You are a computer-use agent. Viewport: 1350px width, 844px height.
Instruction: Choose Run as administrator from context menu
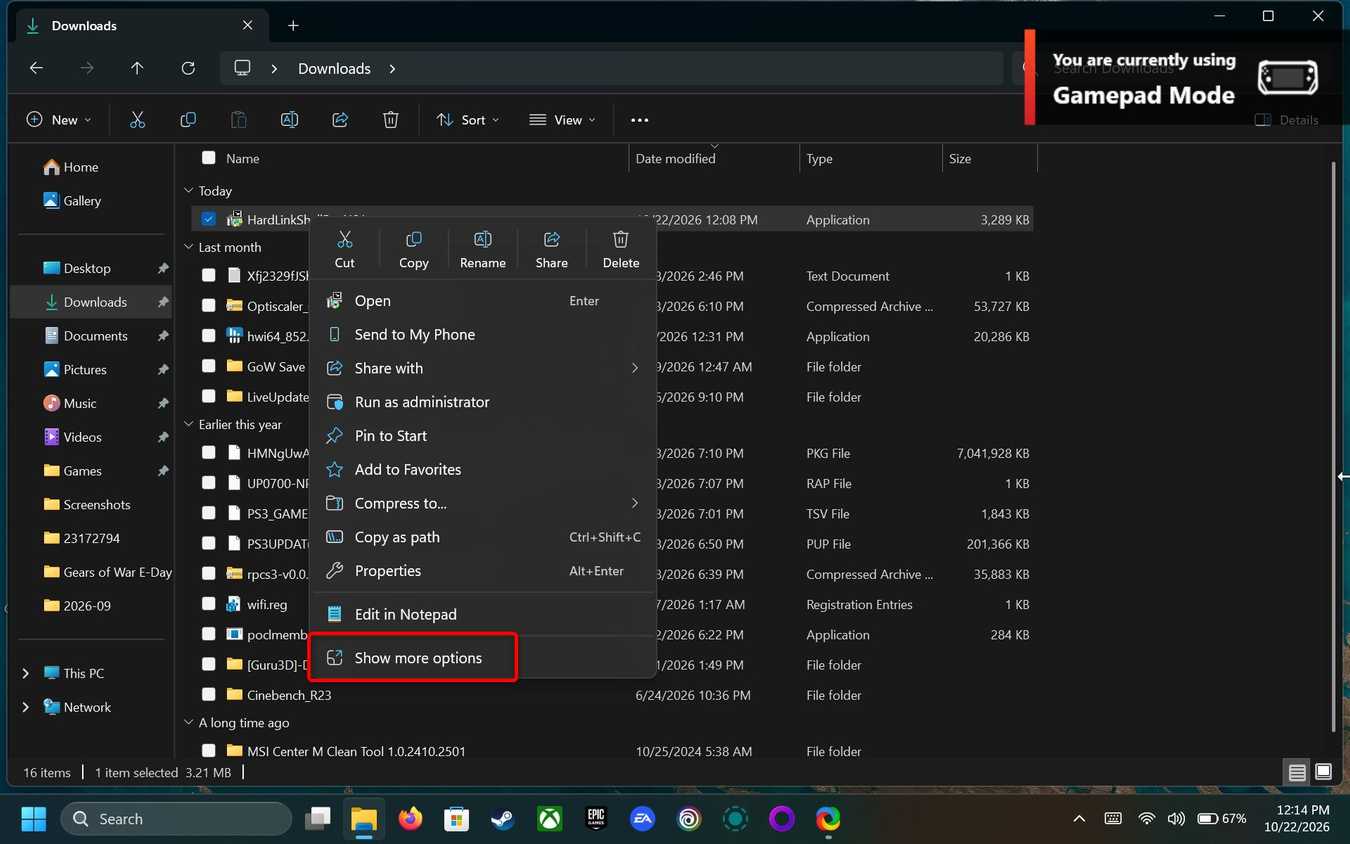tap(483, 402)
